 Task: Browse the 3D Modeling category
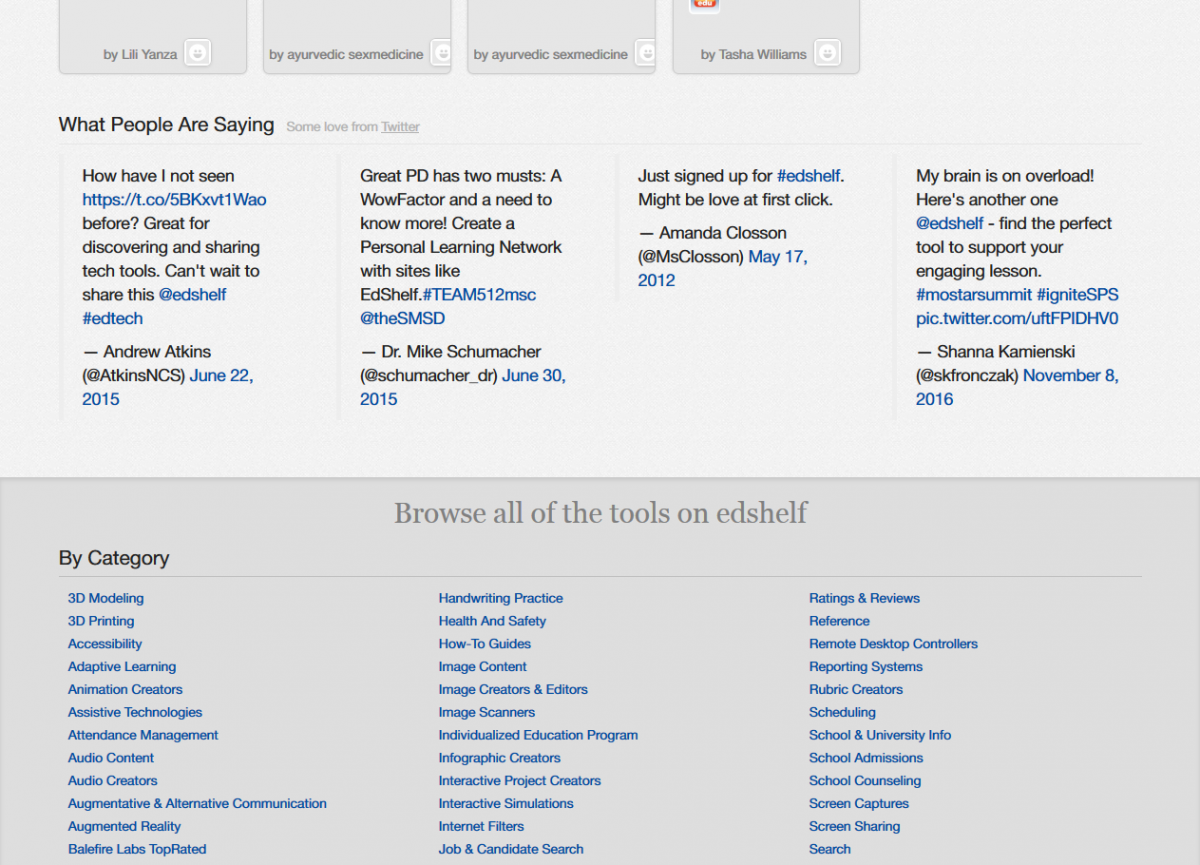105,598
